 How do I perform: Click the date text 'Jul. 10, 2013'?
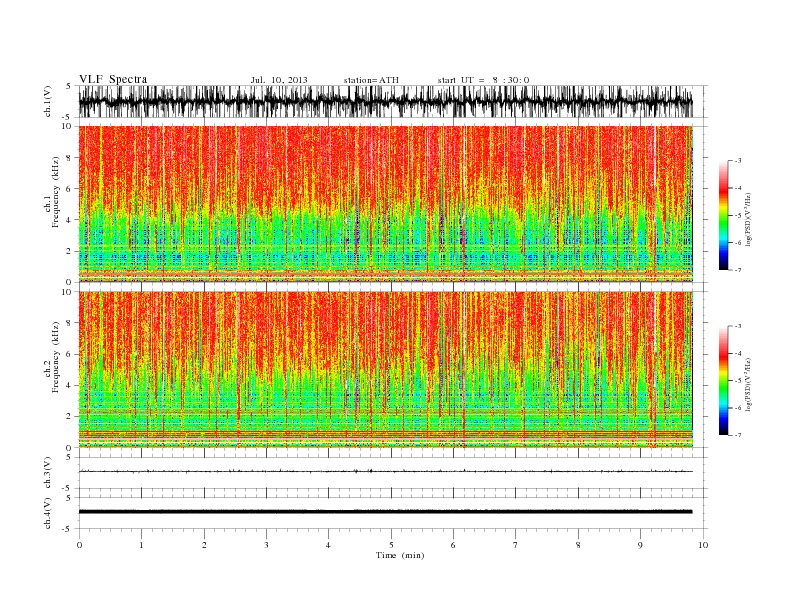click(279, 80)
